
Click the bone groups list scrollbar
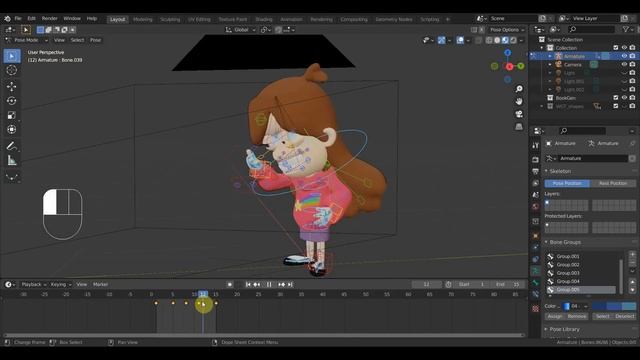click(x=621, y=276)
